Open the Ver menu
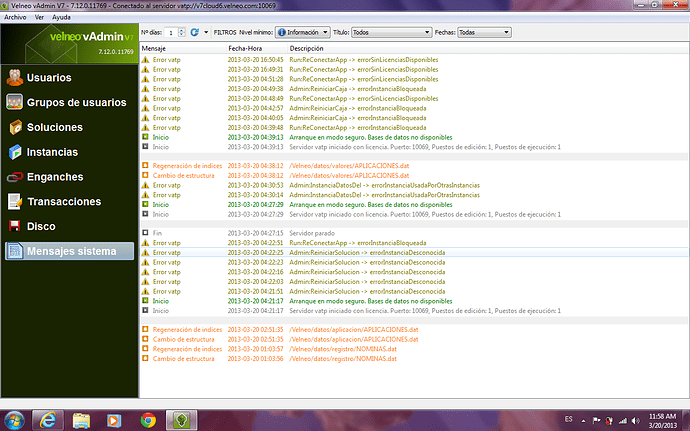The height and width of the screenshot is (431, 690). click(x=39, y=17)
